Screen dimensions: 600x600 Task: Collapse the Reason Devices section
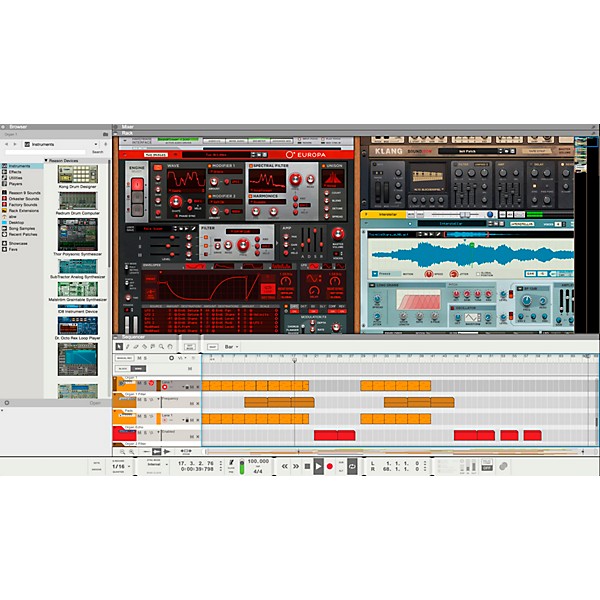[46, 161]
